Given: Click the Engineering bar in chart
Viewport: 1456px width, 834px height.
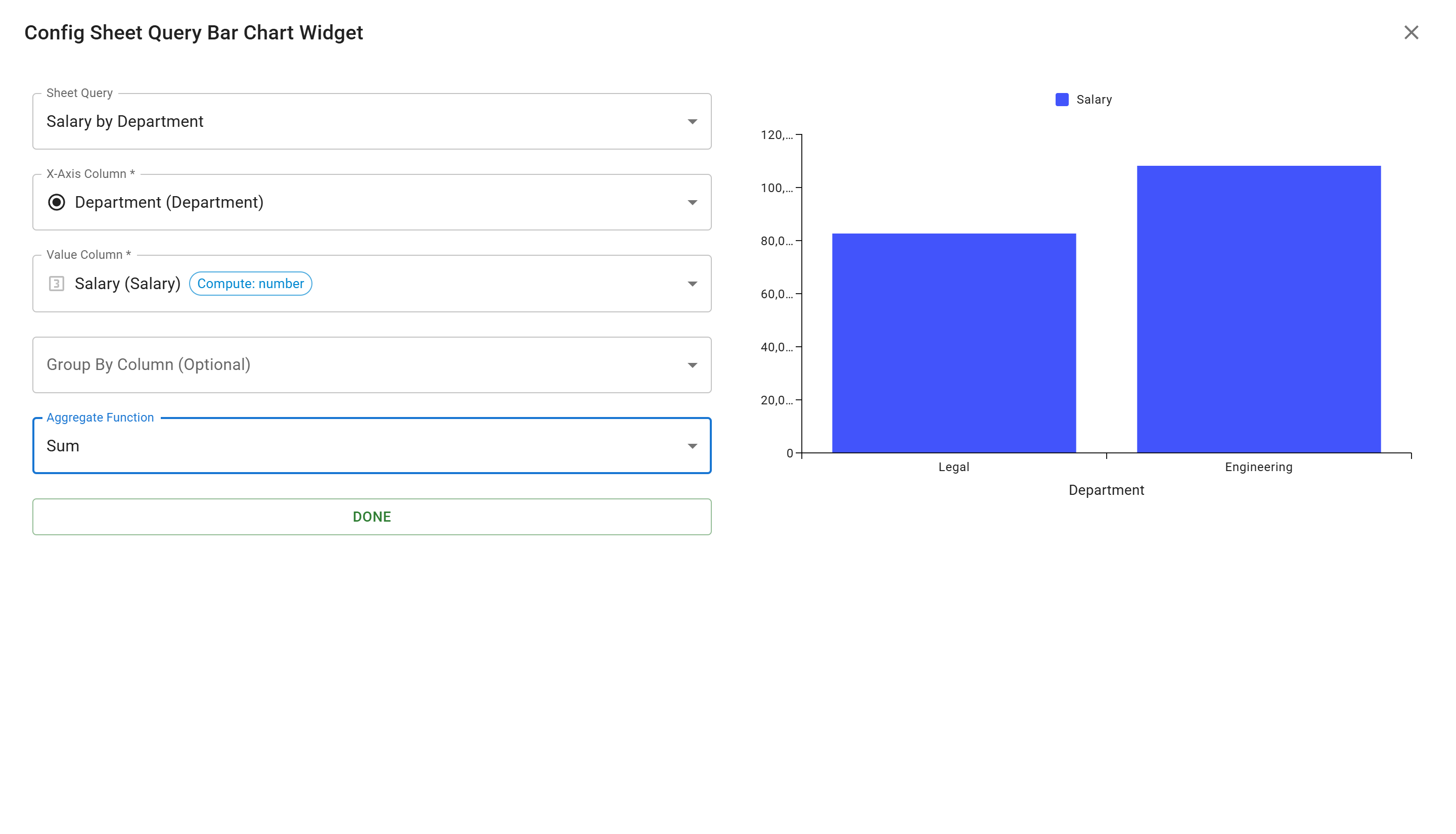Looking at the screenshot, I should pos(1258,309).
